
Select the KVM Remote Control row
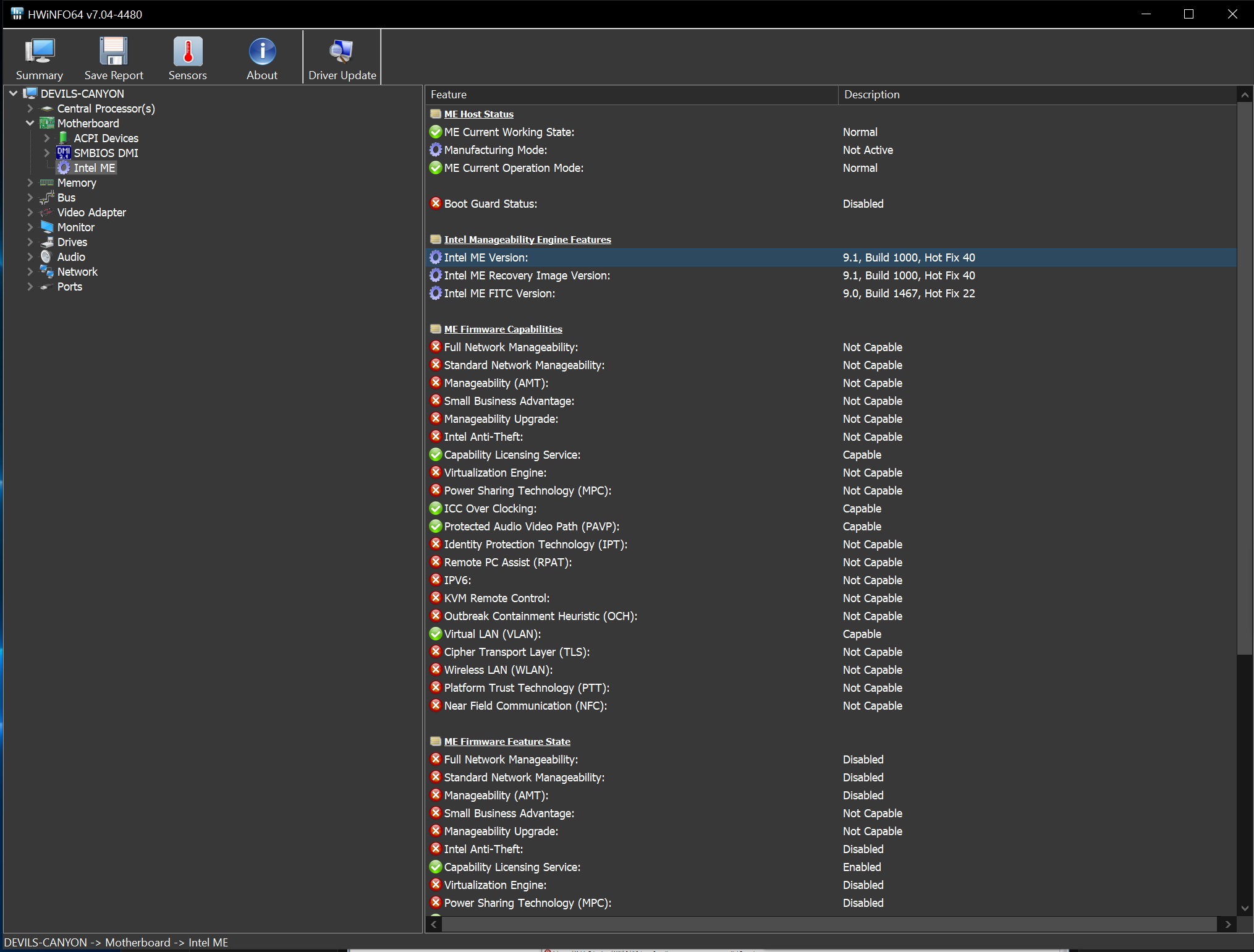click(831, 598)
